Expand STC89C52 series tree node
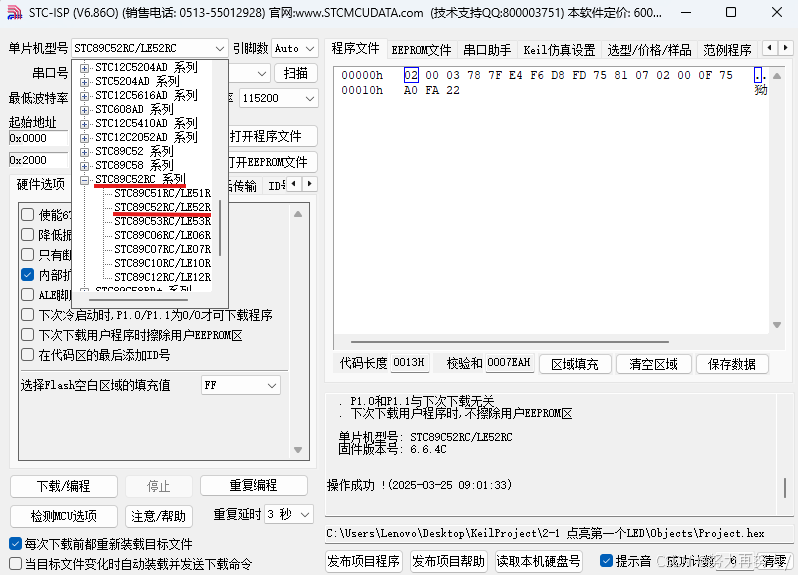Screen dimensions: 798x575 coord(84,152)
